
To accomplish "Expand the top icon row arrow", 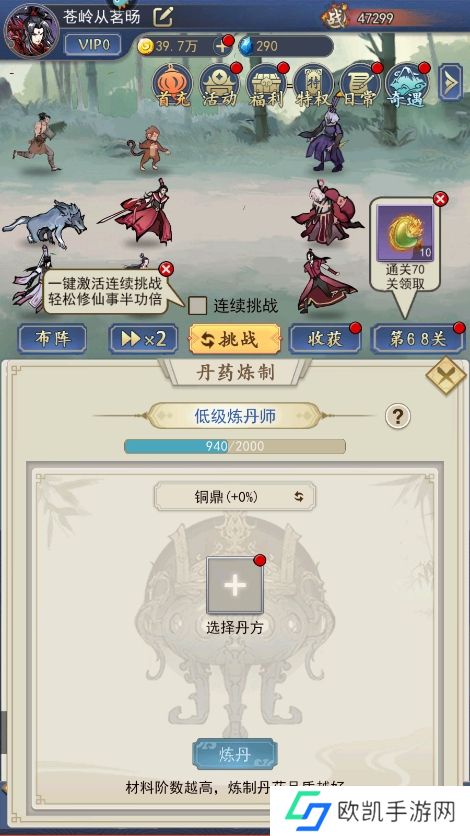I will tap(450, 82).
